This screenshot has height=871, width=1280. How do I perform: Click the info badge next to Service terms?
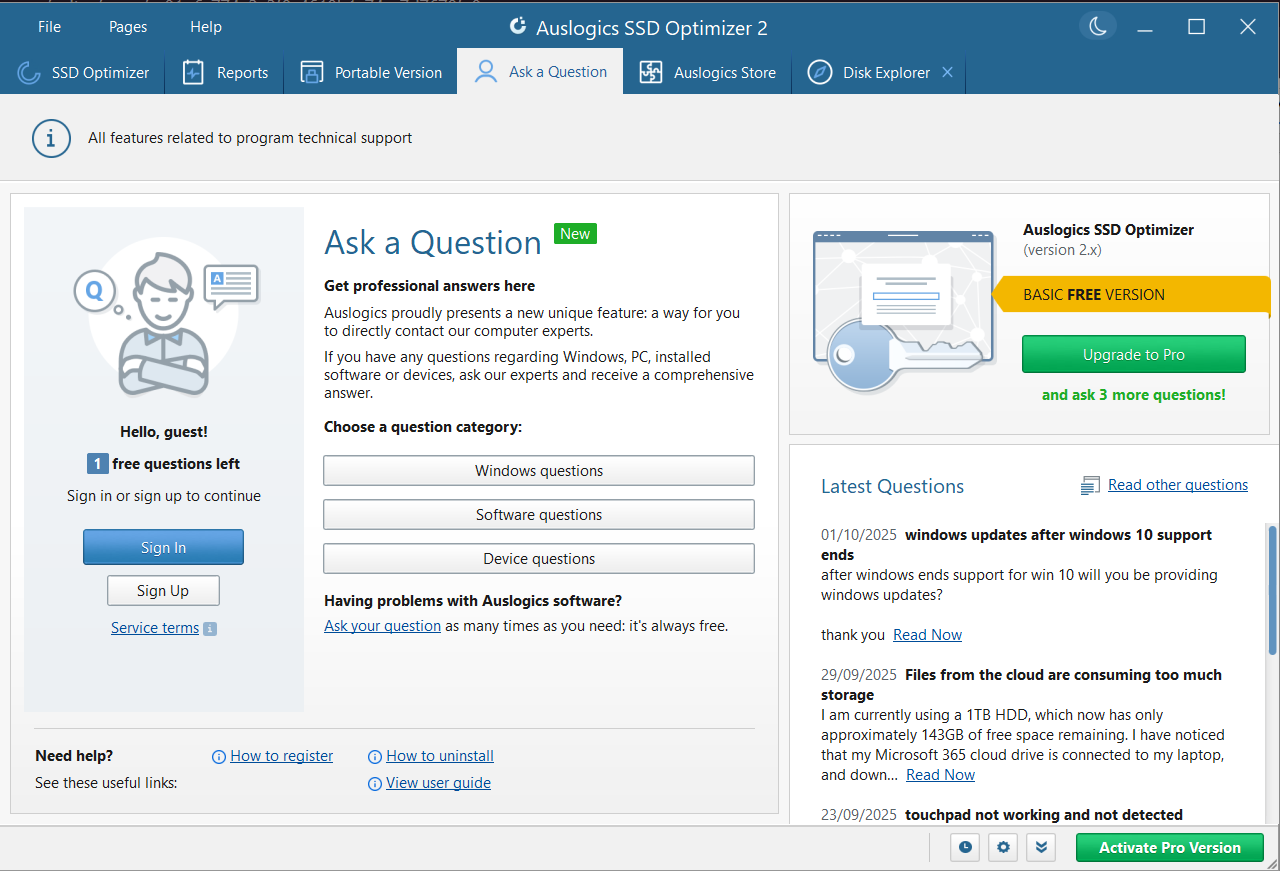tap(209, 628)
